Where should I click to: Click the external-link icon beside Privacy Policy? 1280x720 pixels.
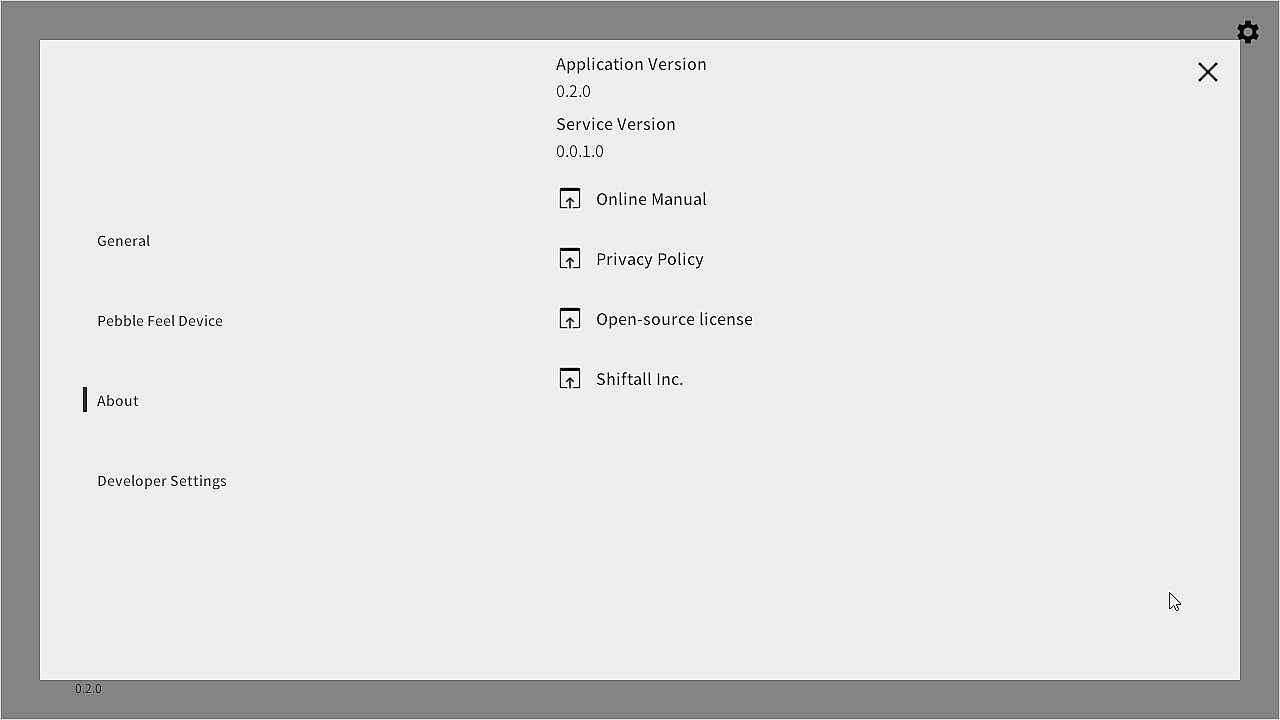569,259
